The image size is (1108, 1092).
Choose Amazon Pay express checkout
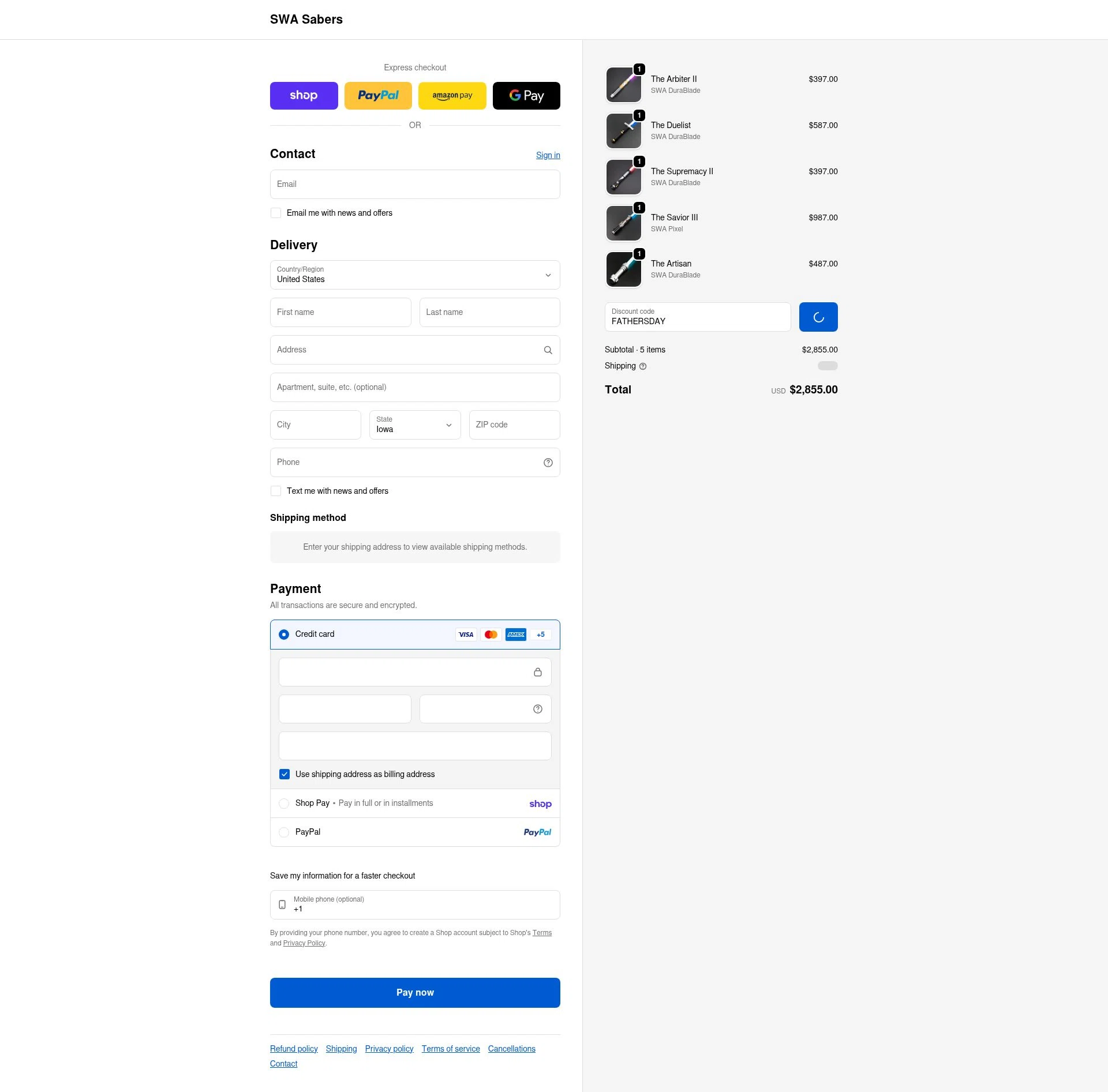452,95
